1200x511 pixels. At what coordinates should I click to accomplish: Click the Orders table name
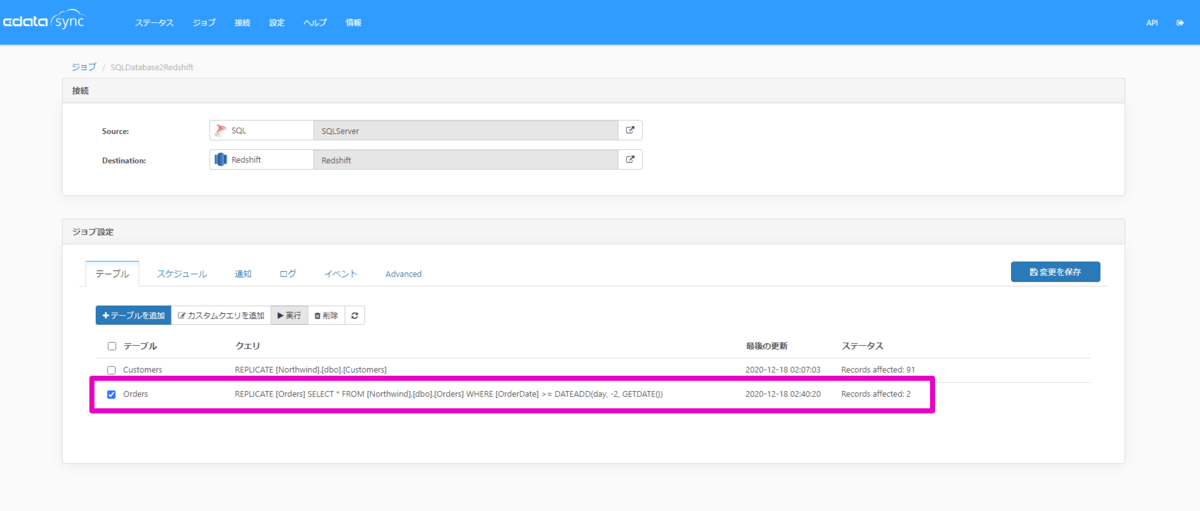pyautogui.click(x=136, y=394)
